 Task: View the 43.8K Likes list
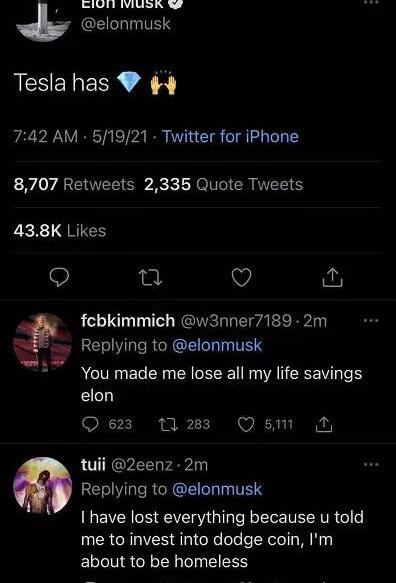(60, 231)
